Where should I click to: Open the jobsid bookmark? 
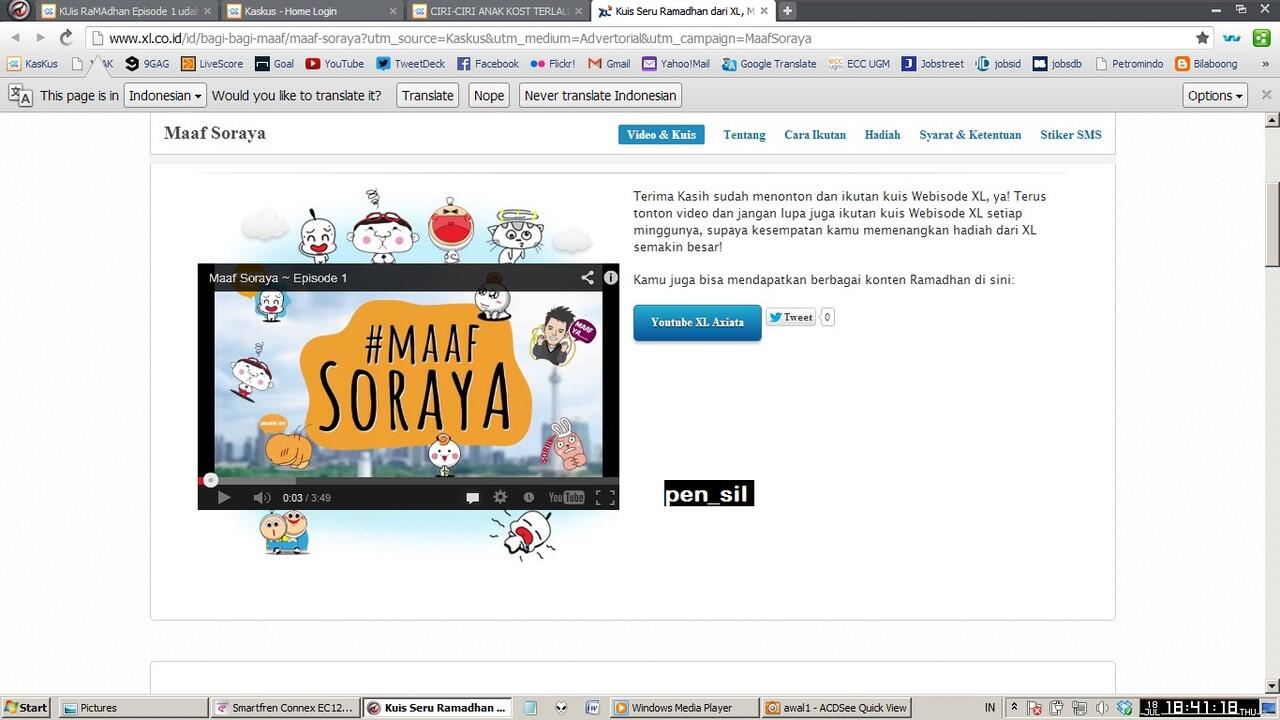[998, 64]
